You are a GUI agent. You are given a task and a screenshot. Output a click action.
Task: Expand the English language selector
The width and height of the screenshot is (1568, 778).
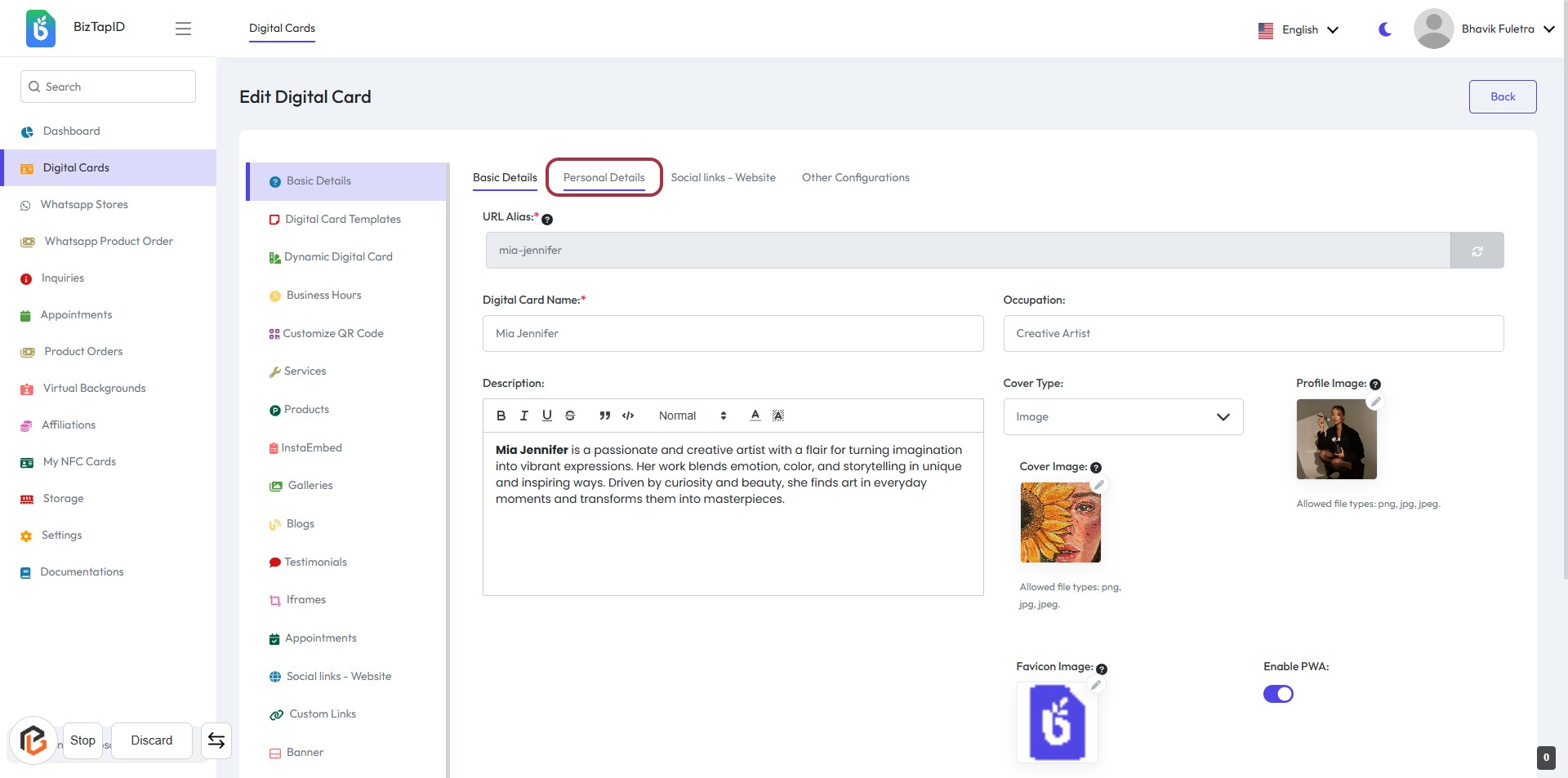[x=1298, y=29]
